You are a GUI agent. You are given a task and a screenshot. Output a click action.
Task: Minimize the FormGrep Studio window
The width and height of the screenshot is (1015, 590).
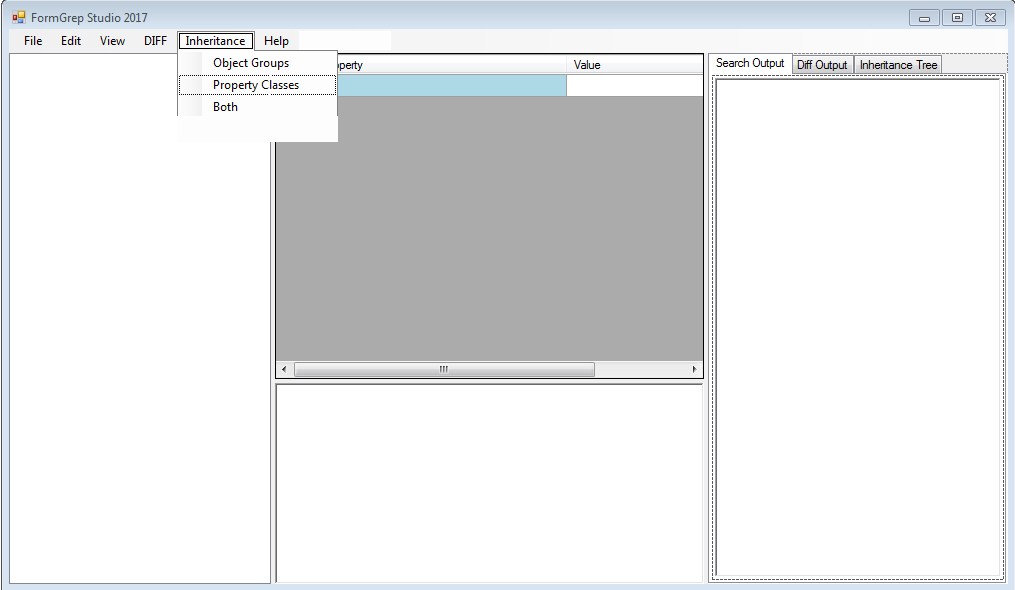tap(924, 18)
